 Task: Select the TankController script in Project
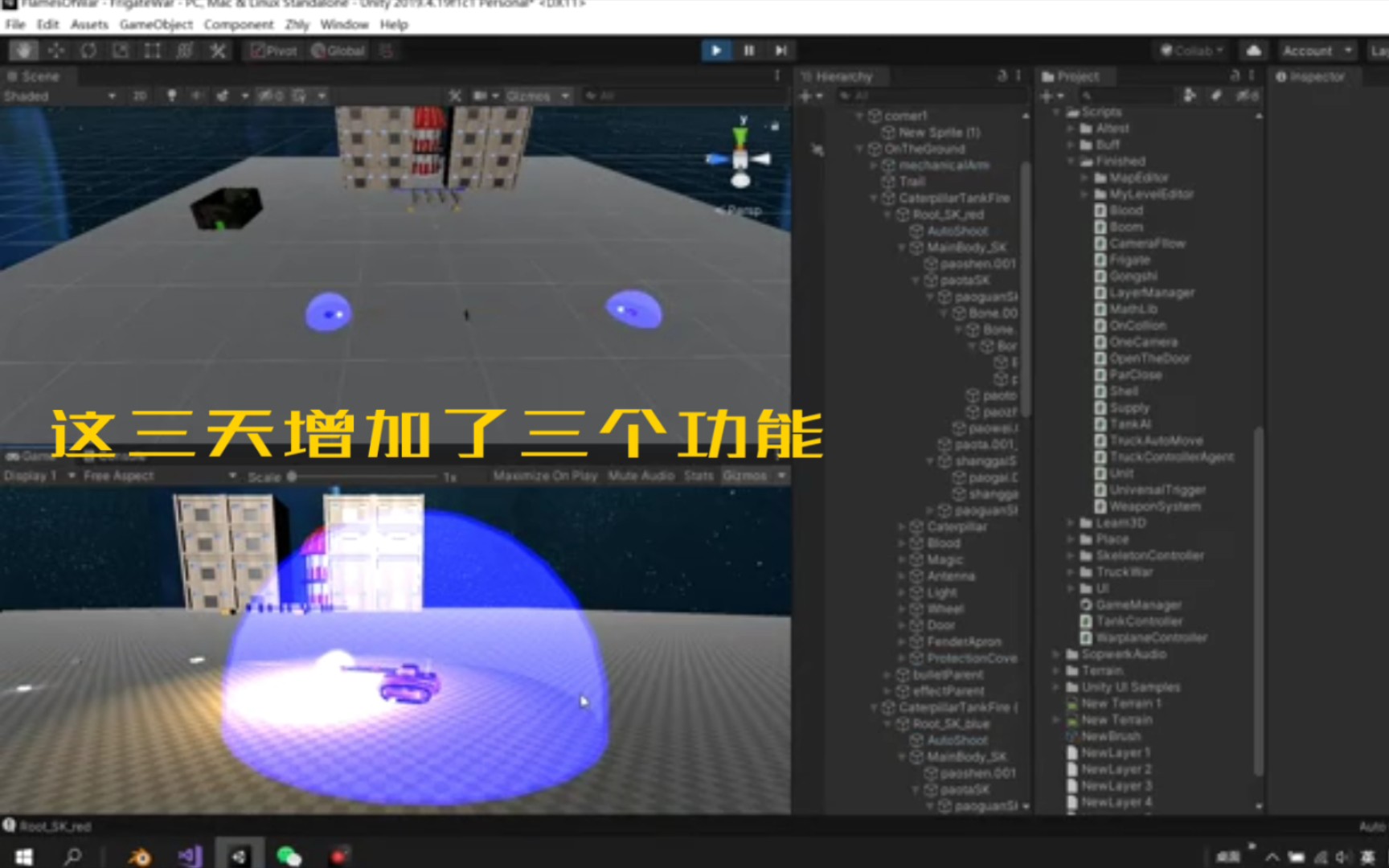click(x=1139, y=620)
